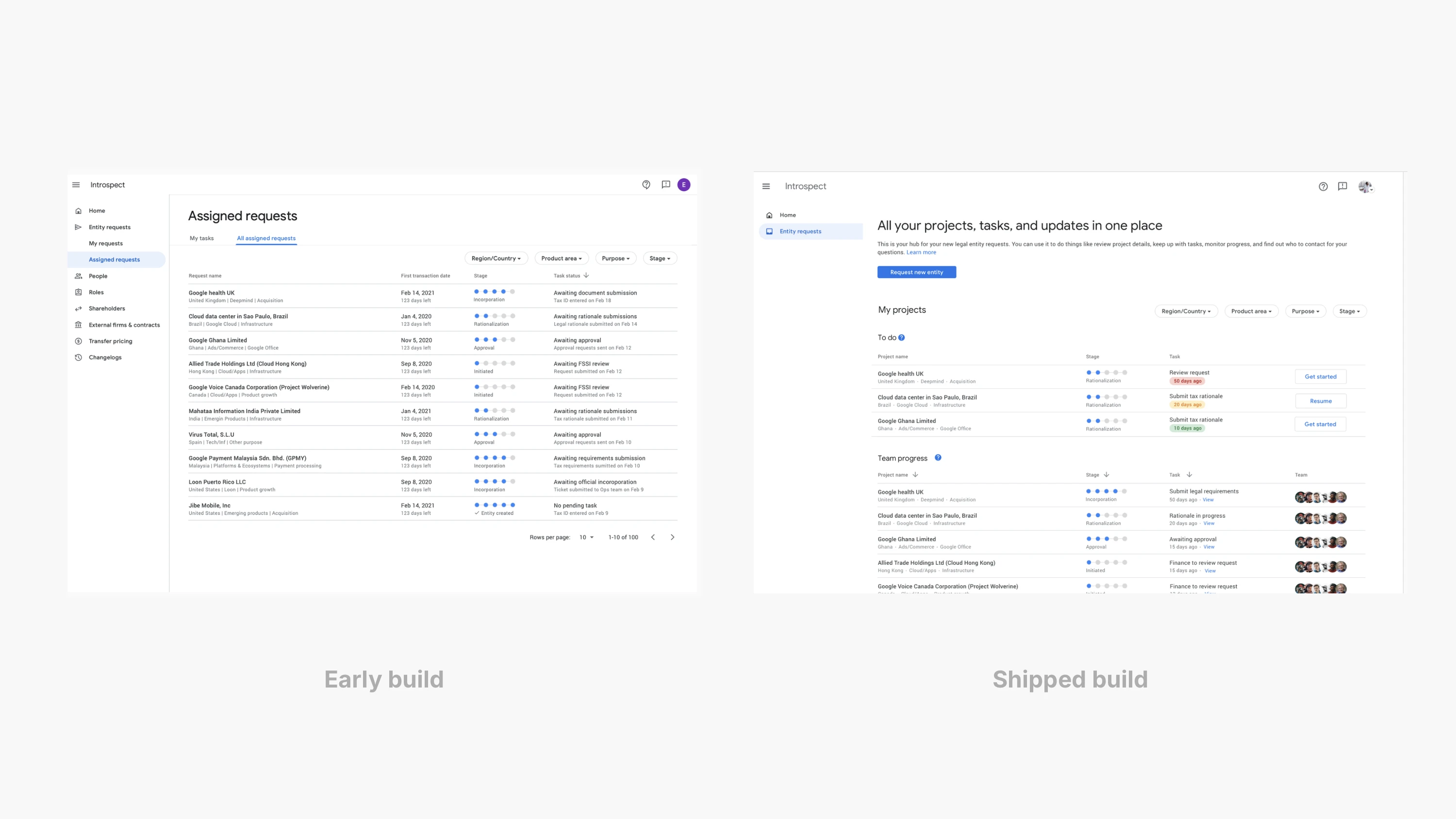Open the Region/Country filter in Assigned requests
Screen dimensions: 1456x819
tap(496, 258)
